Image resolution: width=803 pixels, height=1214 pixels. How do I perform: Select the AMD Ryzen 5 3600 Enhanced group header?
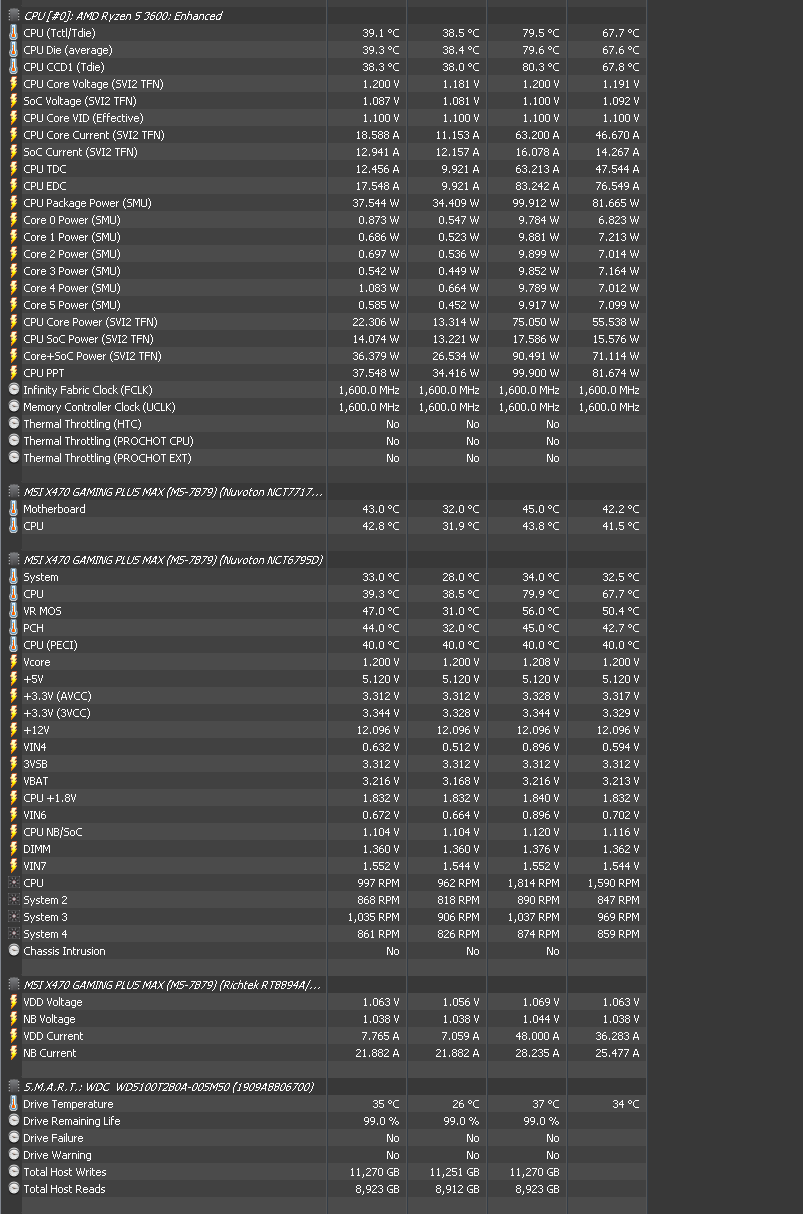click(x=123, y=16)
